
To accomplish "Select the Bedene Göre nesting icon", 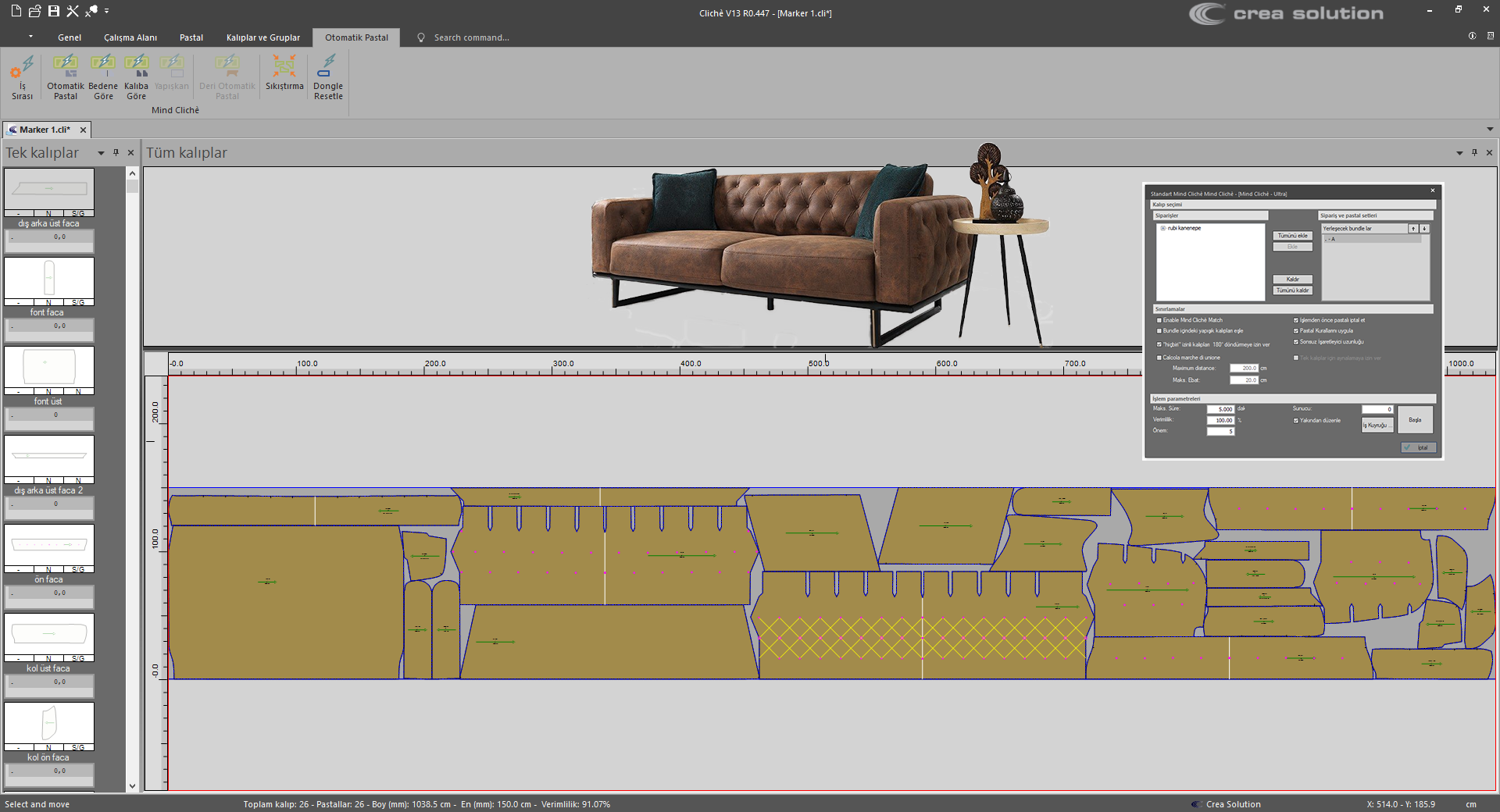I will [x=103, y=77].
